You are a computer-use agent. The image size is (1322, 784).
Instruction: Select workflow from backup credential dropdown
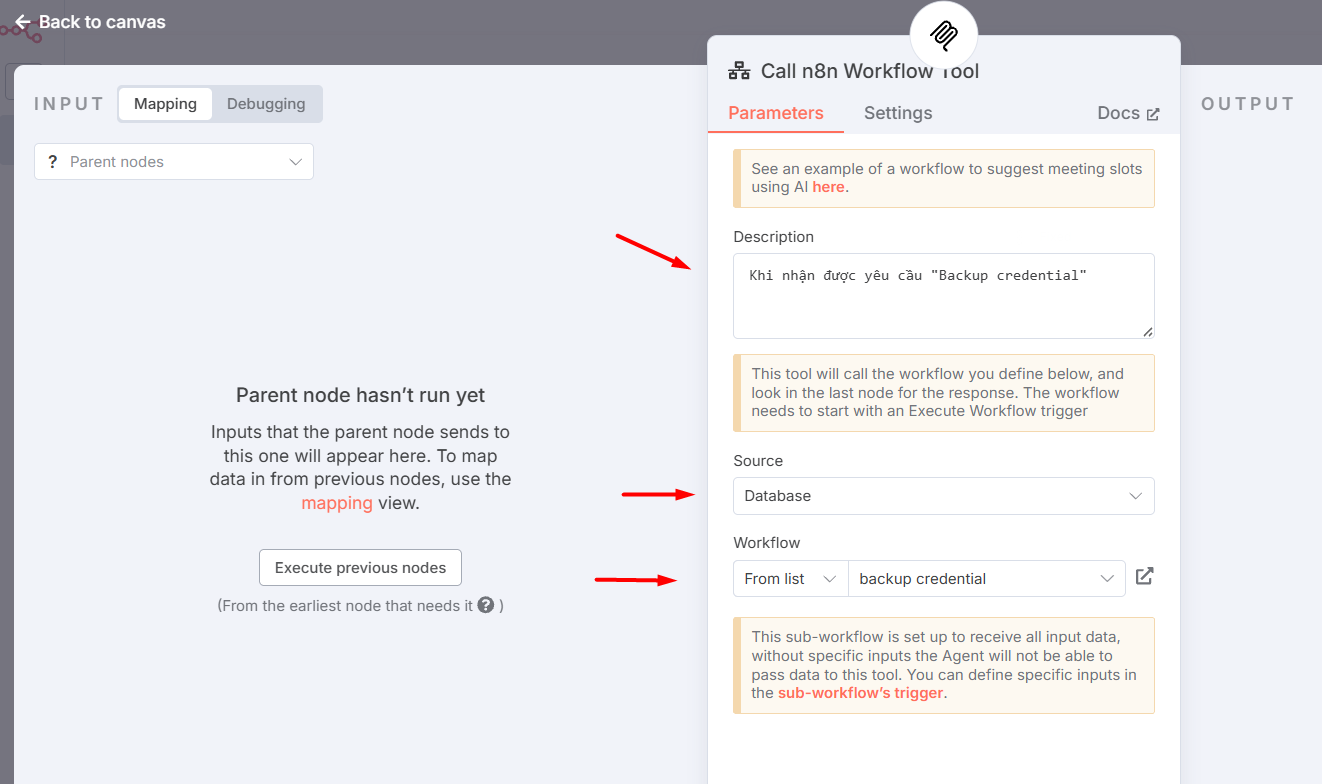coord(986,579)
